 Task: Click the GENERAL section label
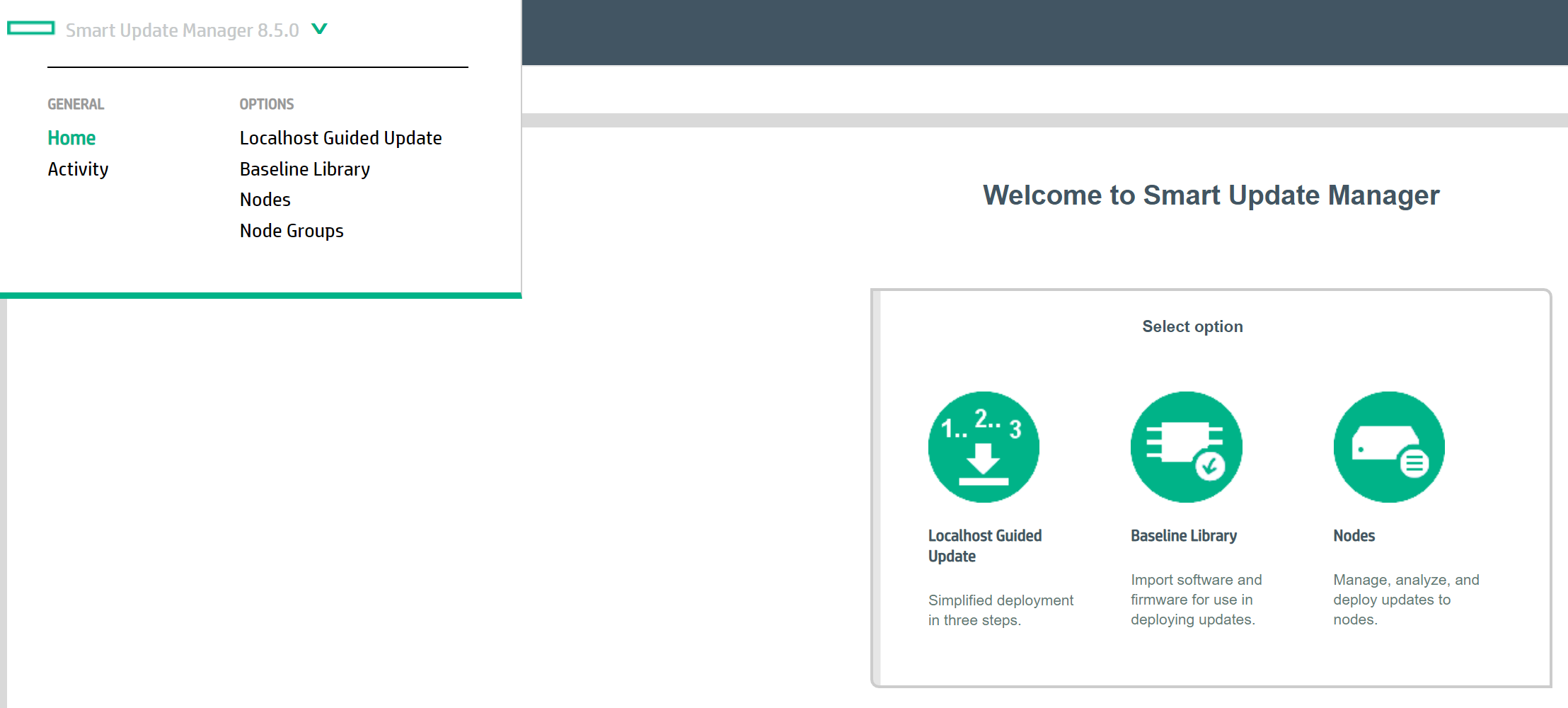[x=76, y=104]
